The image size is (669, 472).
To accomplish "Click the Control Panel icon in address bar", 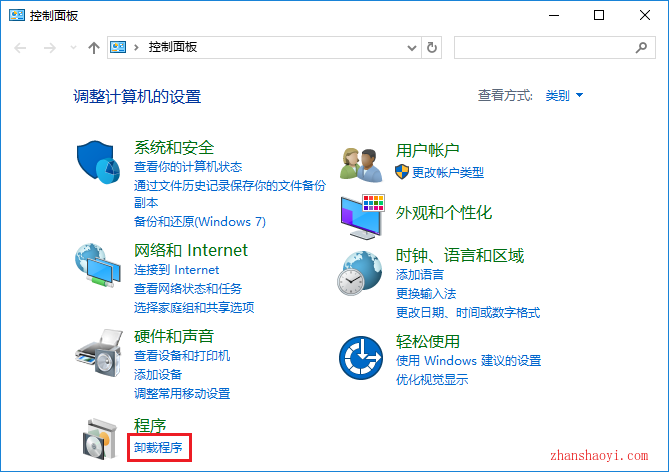I will [x=118, y=47].
